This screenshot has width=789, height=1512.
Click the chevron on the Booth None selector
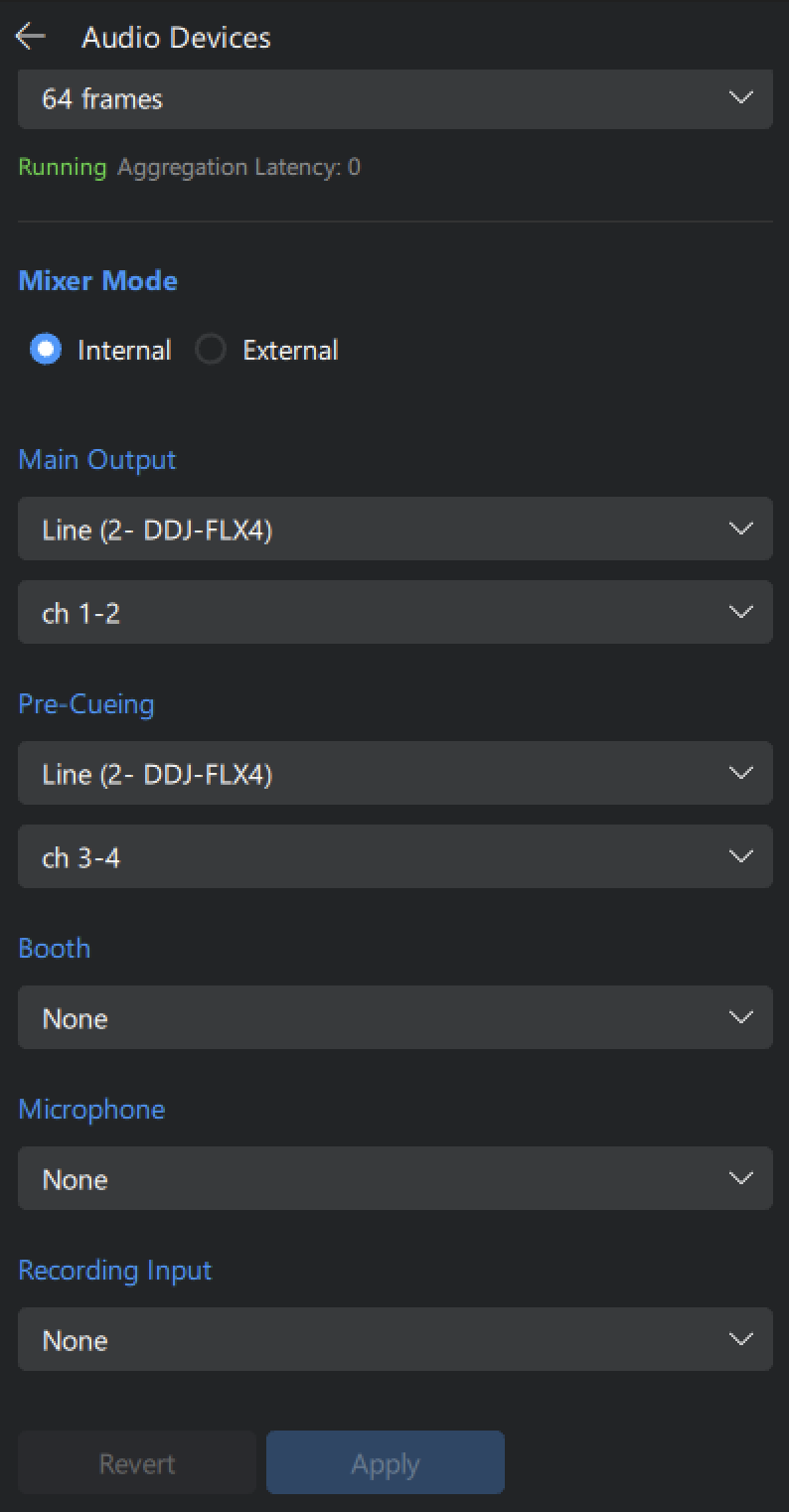740,1016
